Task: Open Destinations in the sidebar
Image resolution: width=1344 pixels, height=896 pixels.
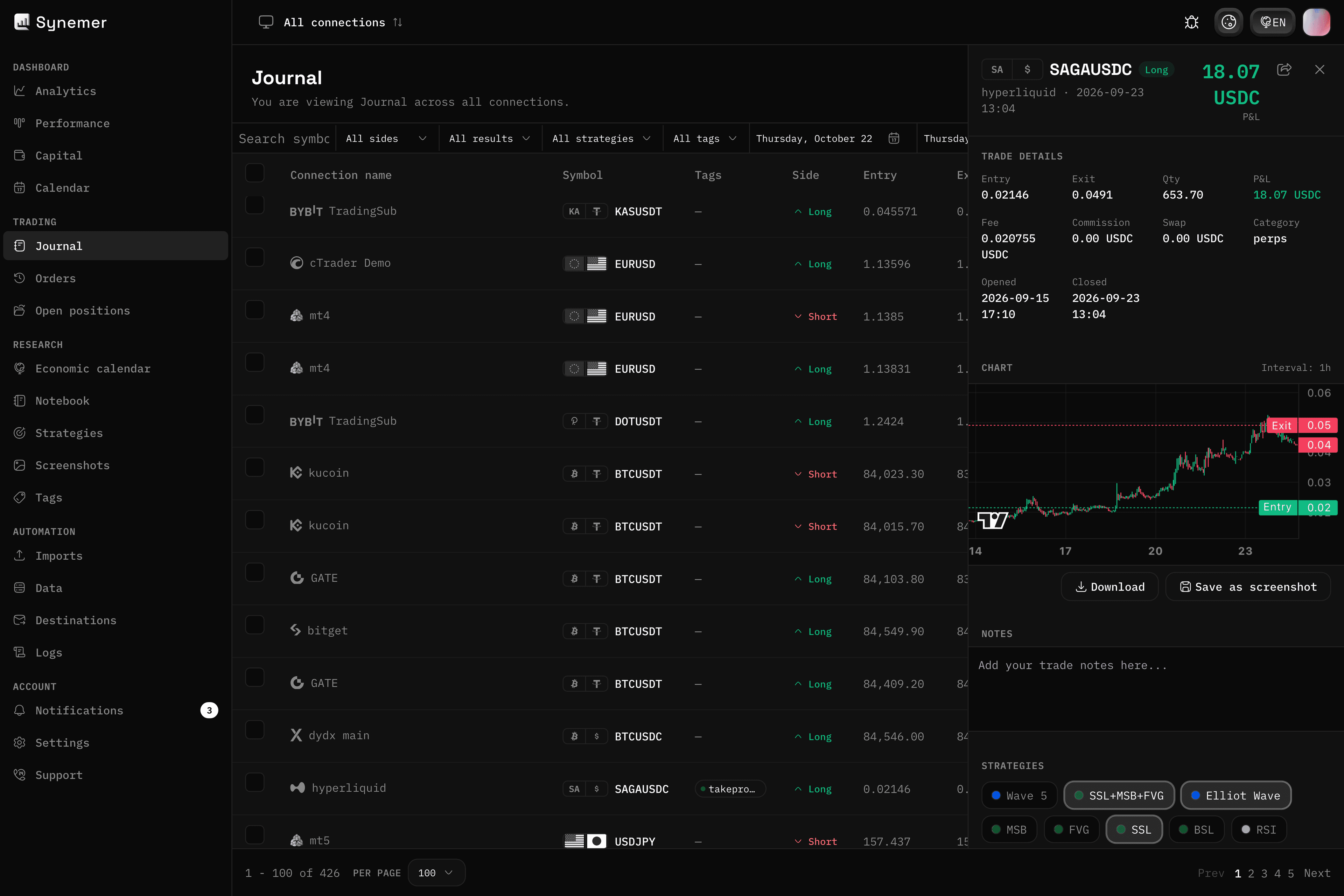Action: pyautogui.click(x=115, y=620)
